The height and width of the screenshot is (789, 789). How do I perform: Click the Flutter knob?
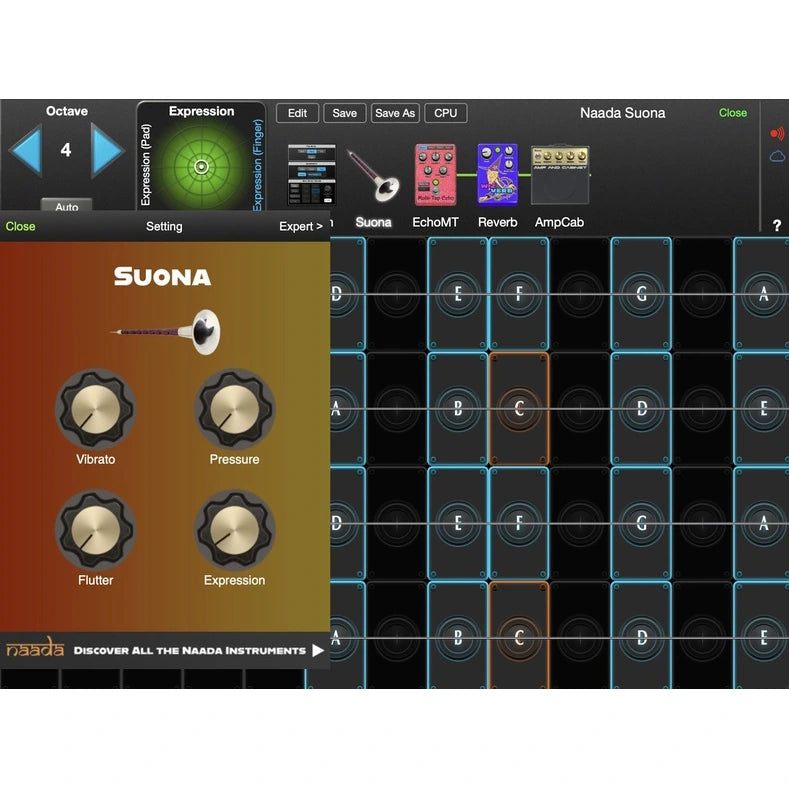pyautogui.click(x=96, y=530)
